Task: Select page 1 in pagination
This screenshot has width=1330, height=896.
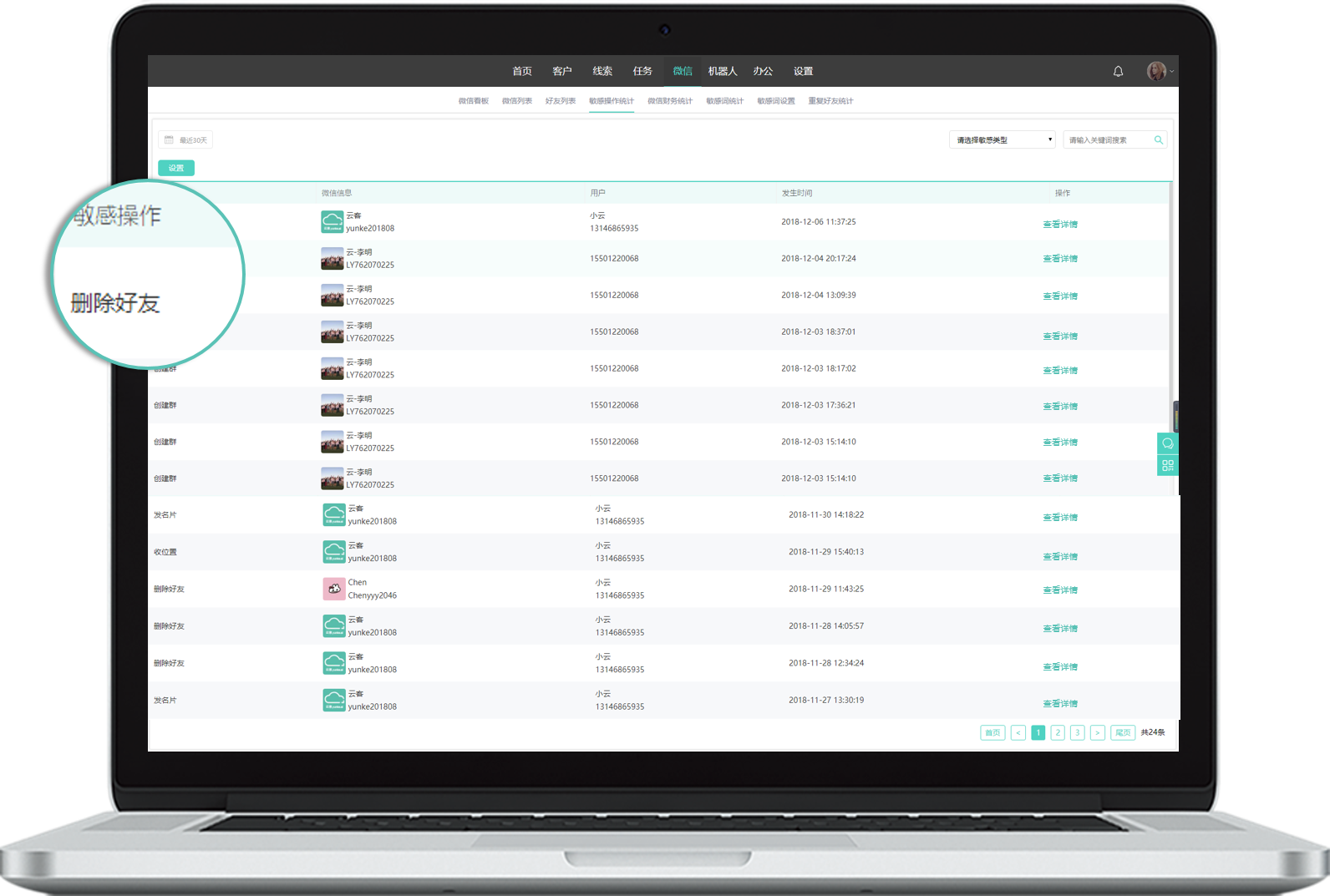Action: click(1038, 732)
